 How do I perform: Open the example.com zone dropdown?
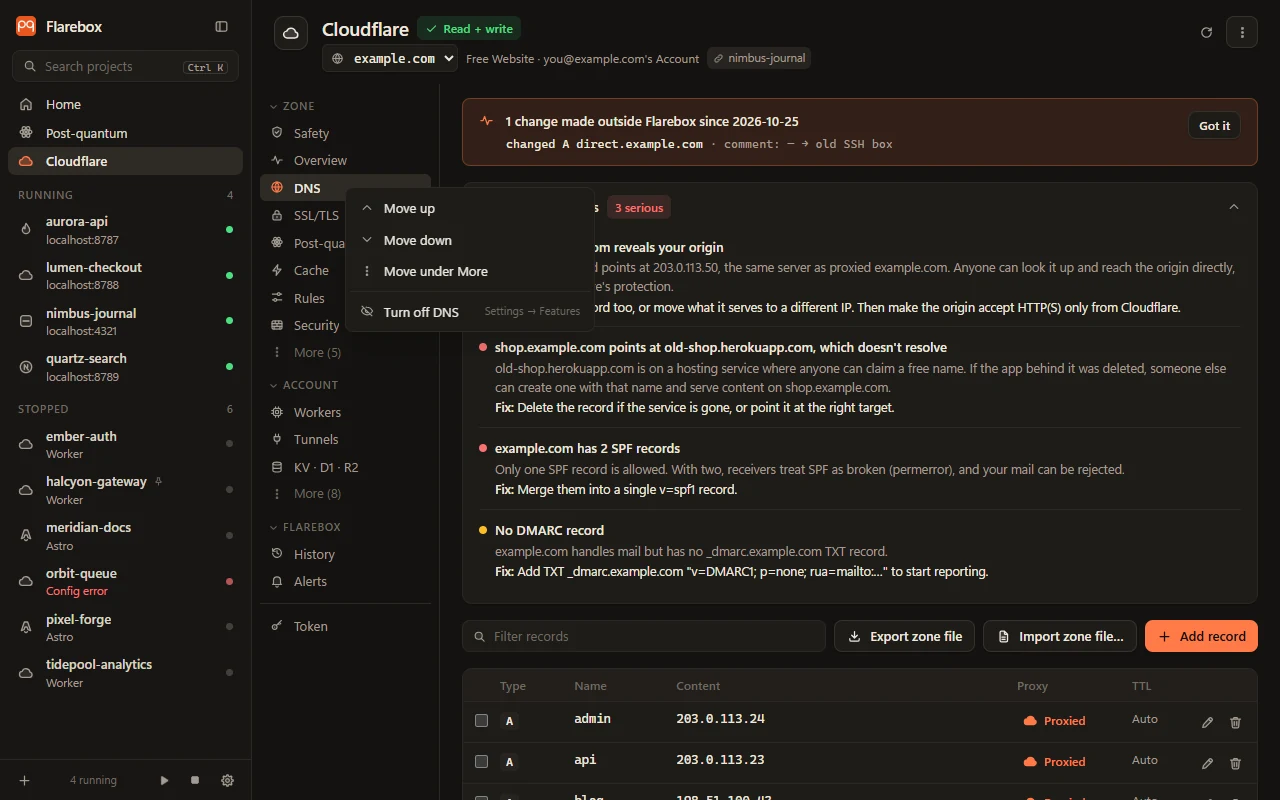(x=390, y=59)
